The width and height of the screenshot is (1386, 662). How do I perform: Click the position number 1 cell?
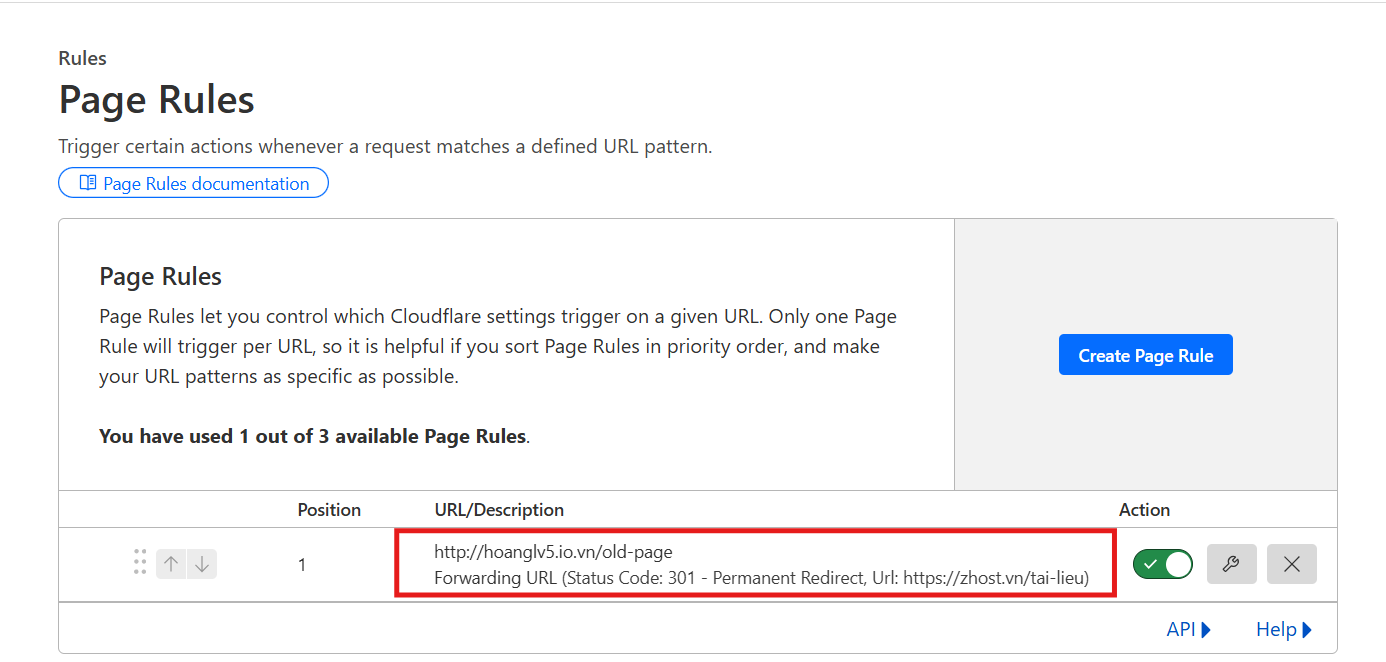302,565
